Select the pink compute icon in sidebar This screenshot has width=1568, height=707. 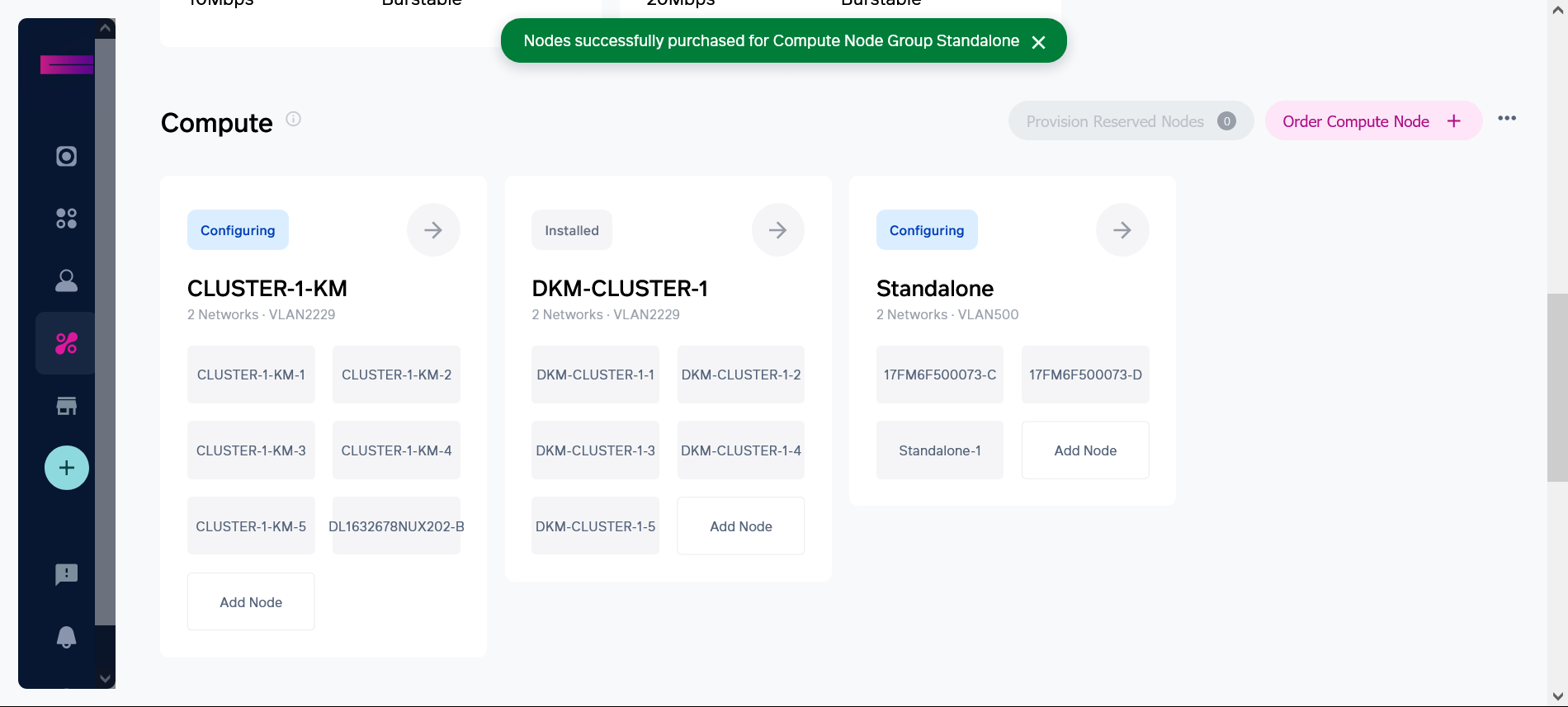[x=66, y=343]
